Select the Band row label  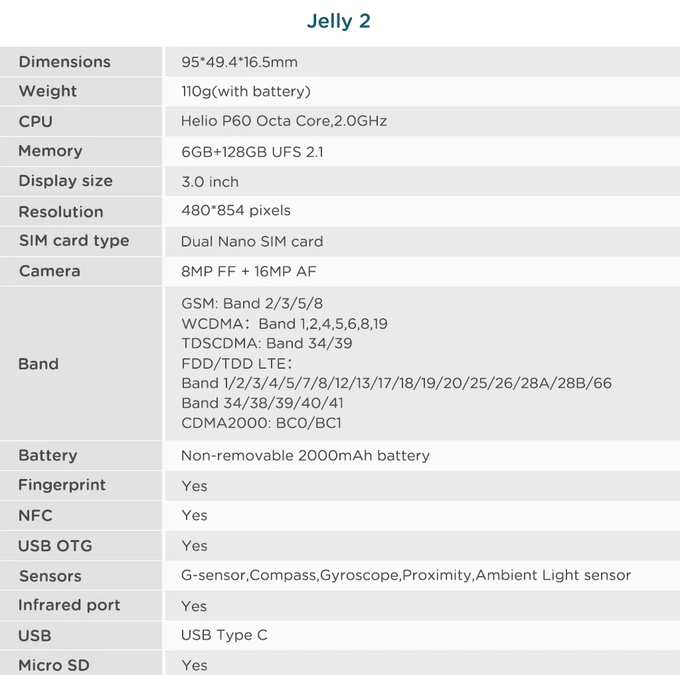[38, 364]
